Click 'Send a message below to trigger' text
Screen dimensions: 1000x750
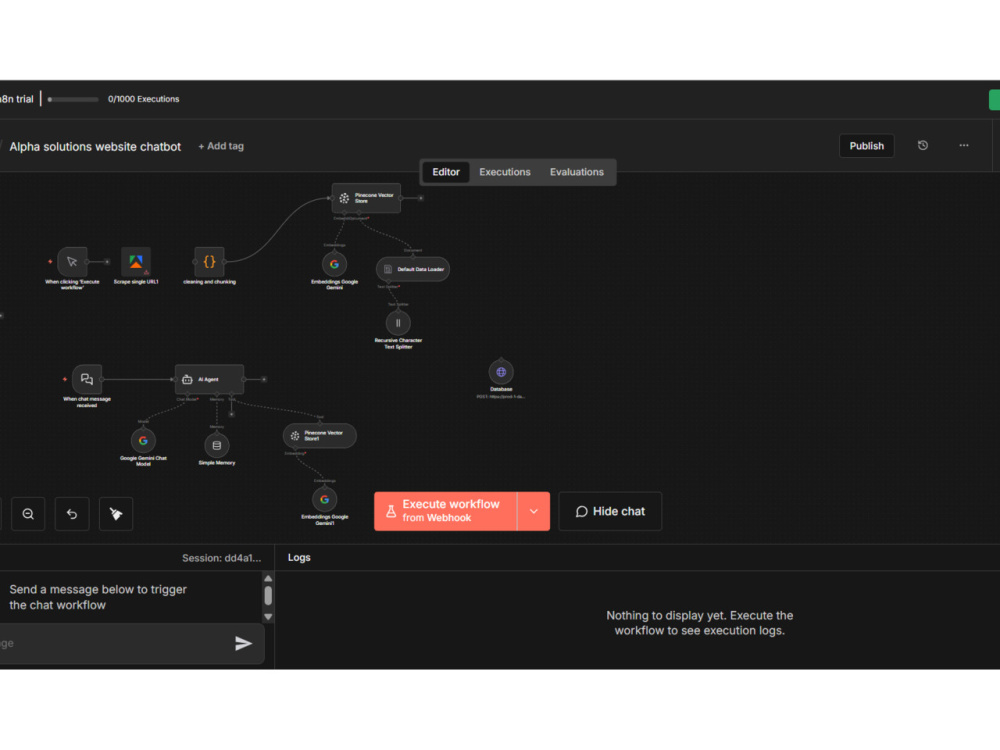98,589
